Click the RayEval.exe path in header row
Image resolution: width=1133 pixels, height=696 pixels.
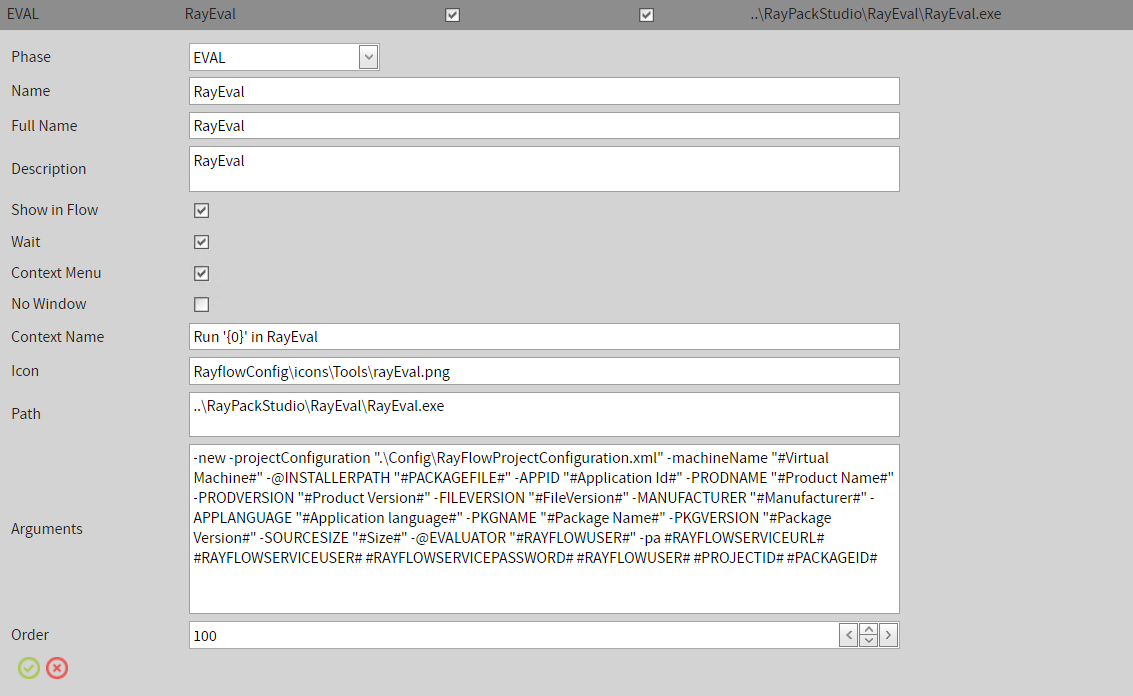click(x=876, y=14)
